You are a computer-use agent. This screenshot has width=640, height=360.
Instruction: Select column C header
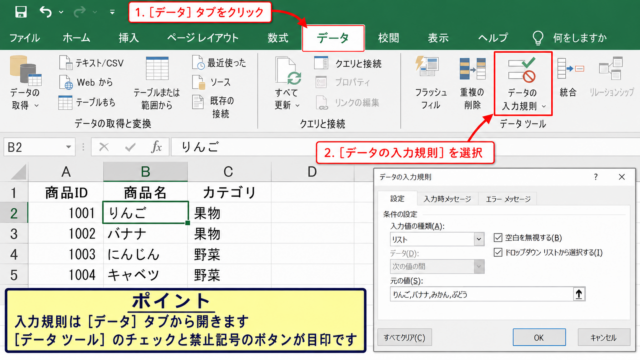(x=229, y=172)
